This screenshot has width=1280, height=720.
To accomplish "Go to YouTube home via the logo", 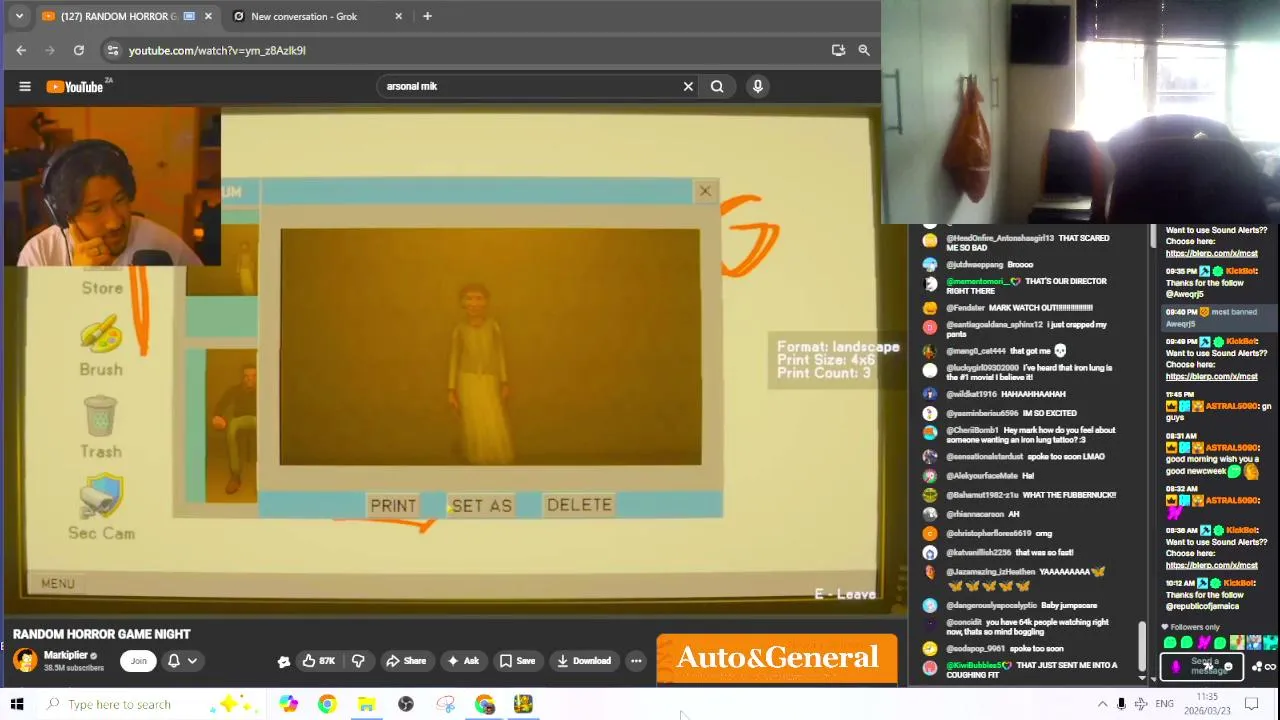I will point(75,86).
